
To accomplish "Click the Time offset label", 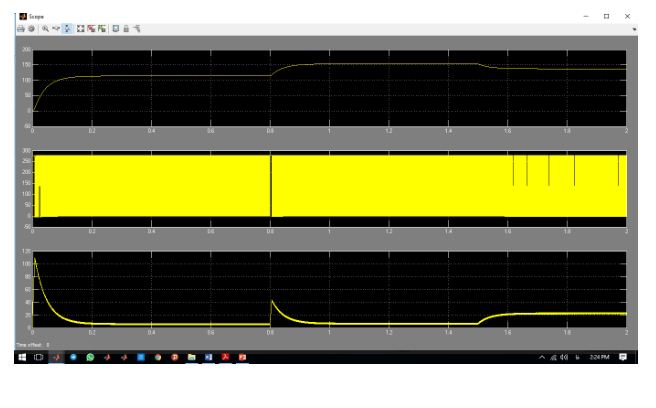I will pos(29,345).
